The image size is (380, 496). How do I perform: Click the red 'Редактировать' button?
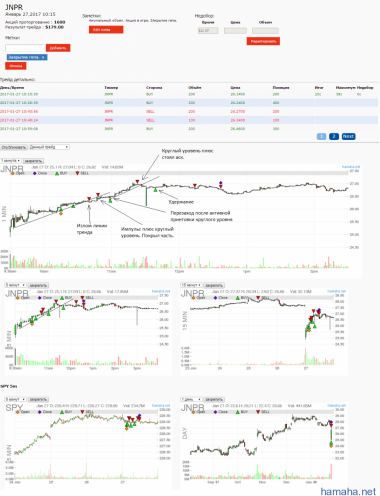coord(263,41)
